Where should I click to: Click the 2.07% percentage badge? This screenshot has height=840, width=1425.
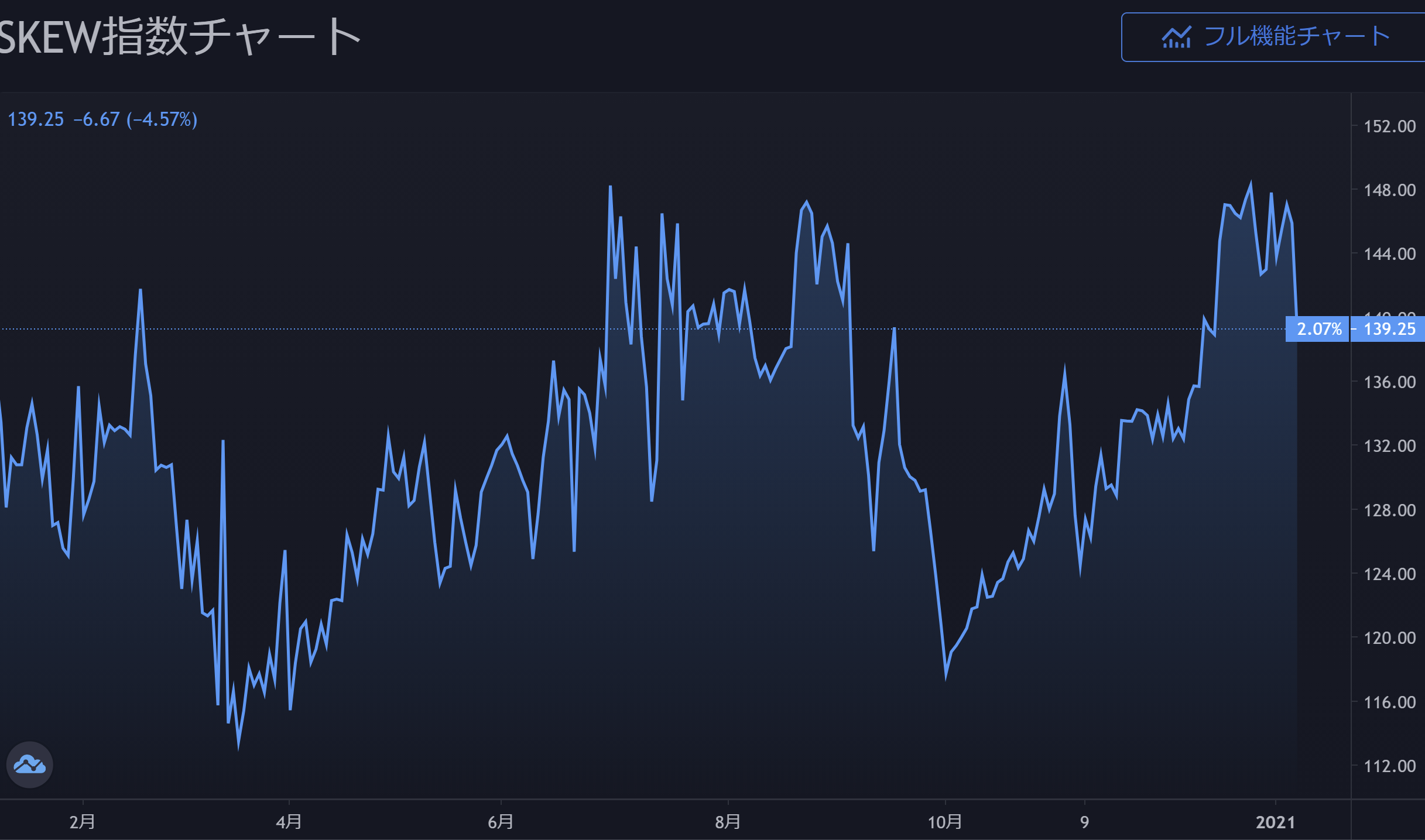point(1318,329)
